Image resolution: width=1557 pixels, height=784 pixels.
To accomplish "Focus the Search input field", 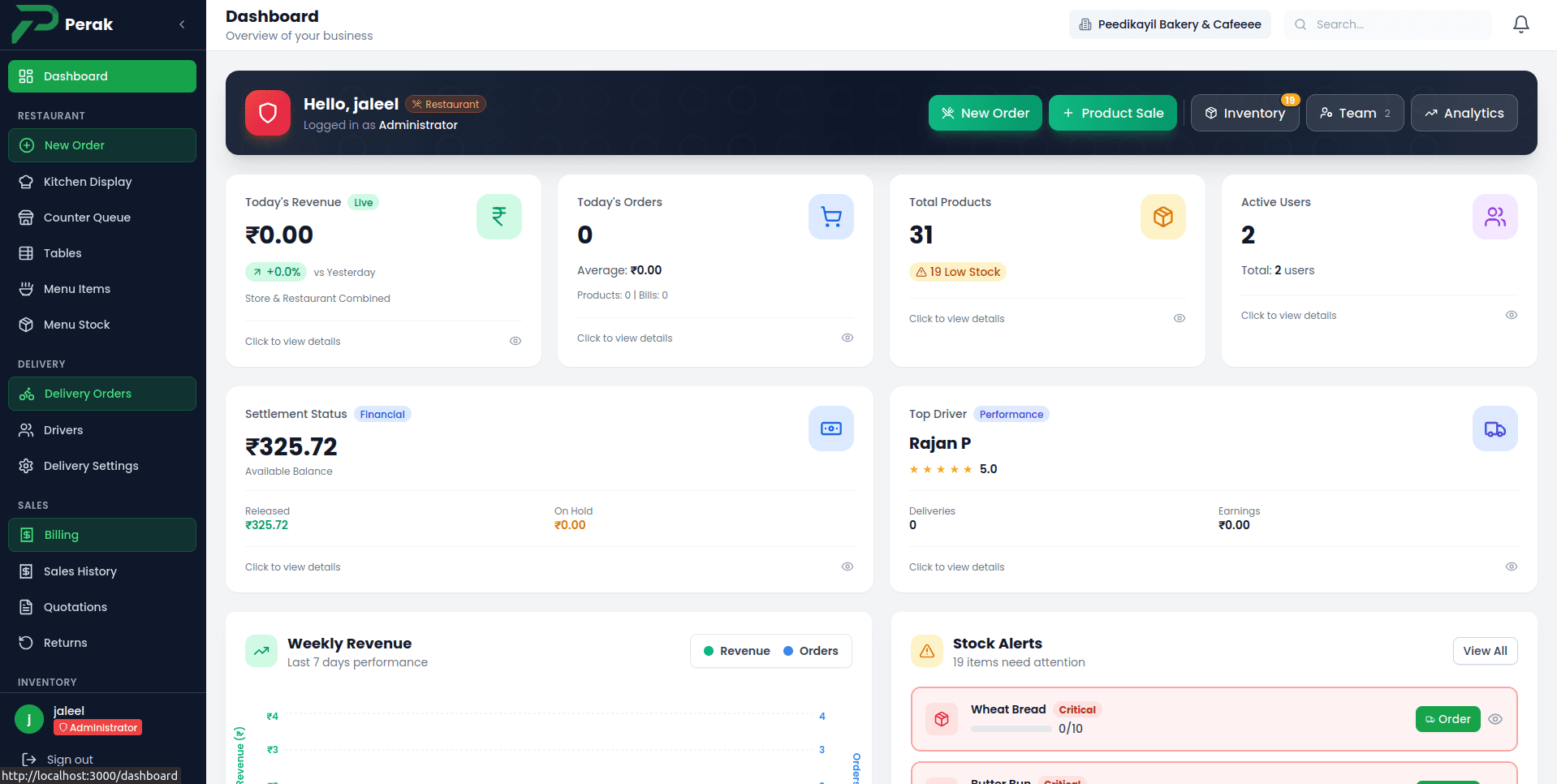I will [1388, 24].
